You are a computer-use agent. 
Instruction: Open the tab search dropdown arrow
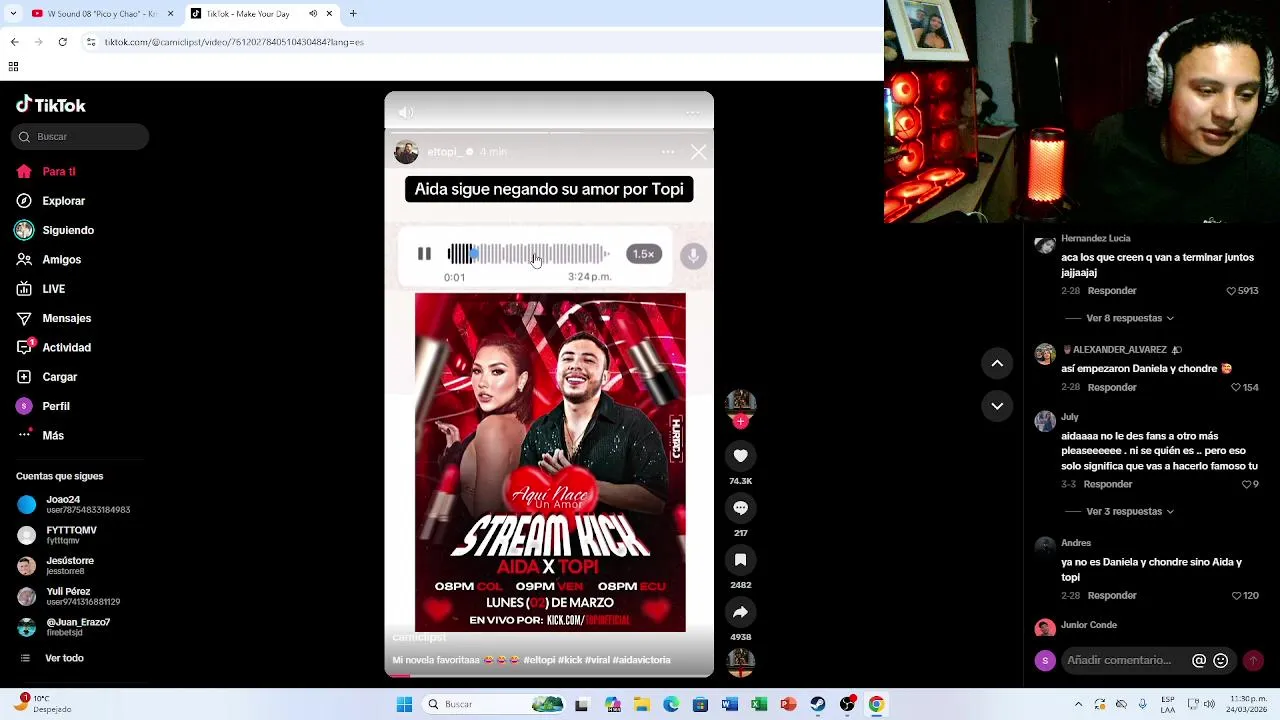point(12,14)
